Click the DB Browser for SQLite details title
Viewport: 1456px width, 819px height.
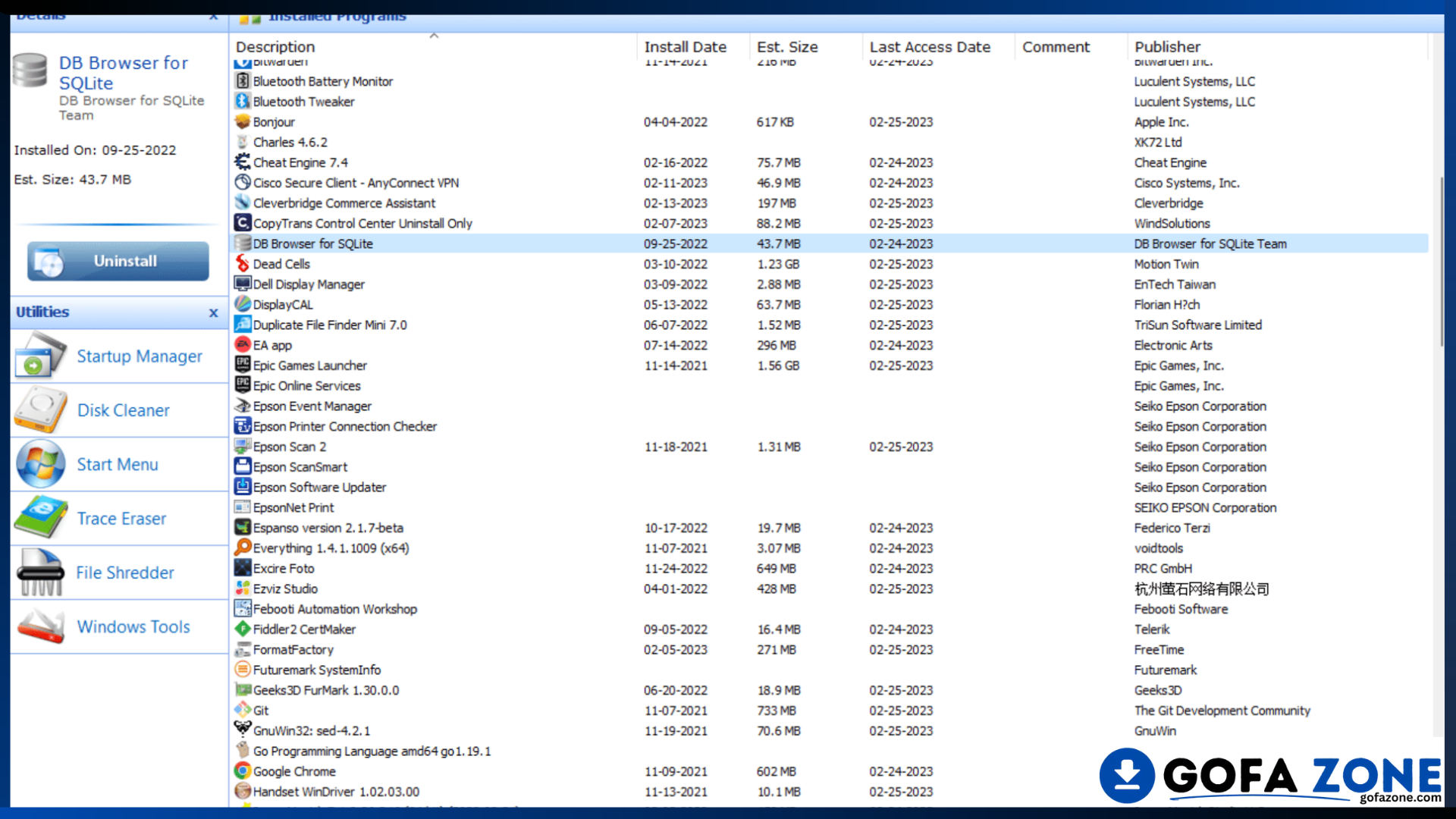pos(124,73)
